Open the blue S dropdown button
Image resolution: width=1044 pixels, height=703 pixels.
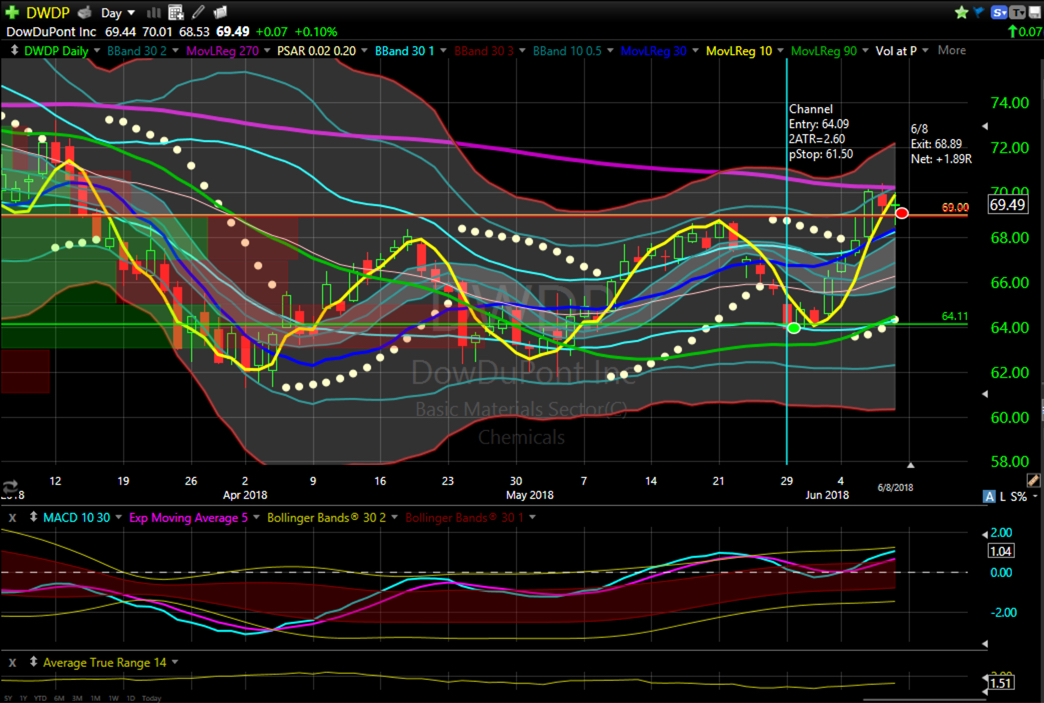pos(999,12)
